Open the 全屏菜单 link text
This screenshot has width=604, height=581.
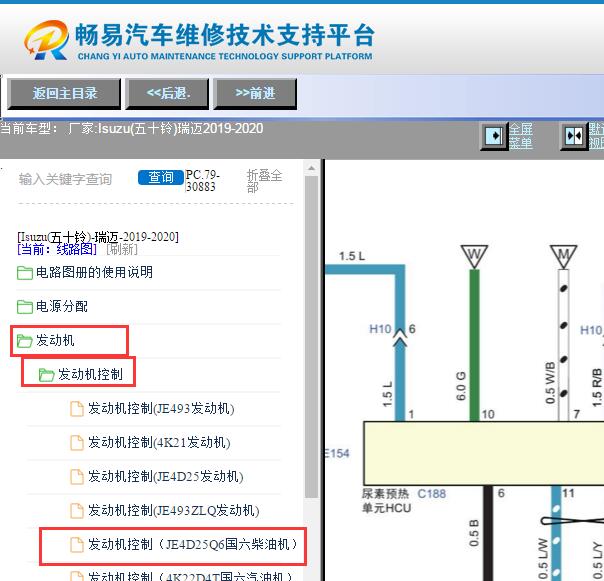(520, 136)
